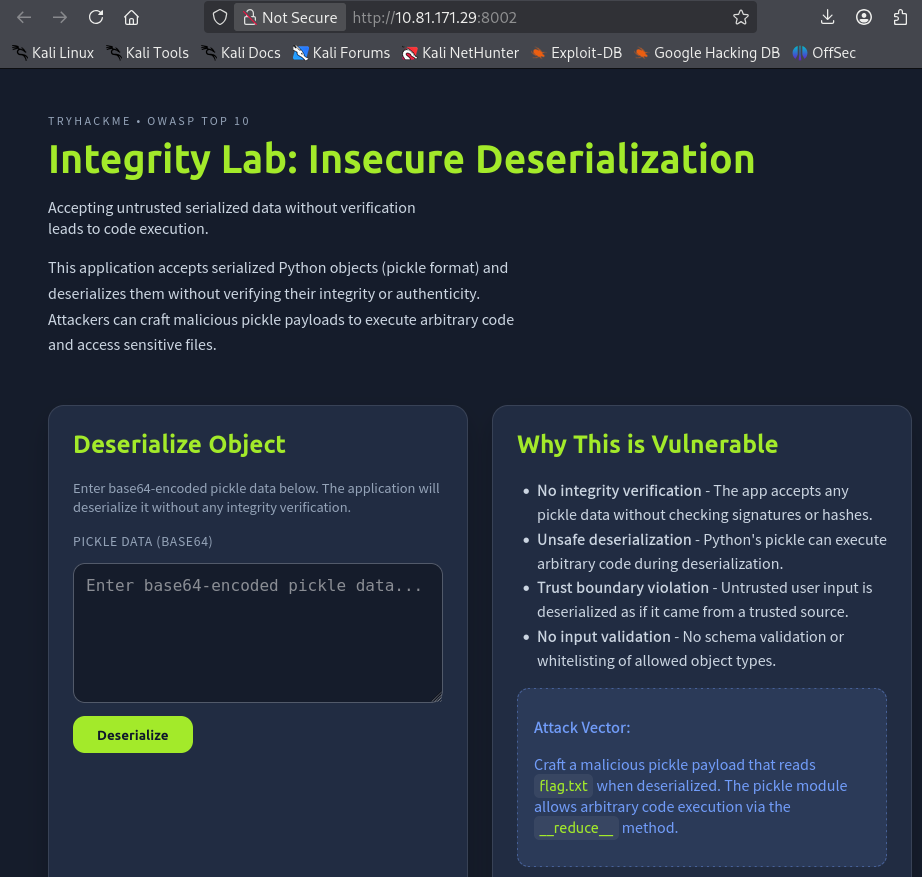Click the '__reduce__' code snippet
922x877 pixels.
pos(576,828)
